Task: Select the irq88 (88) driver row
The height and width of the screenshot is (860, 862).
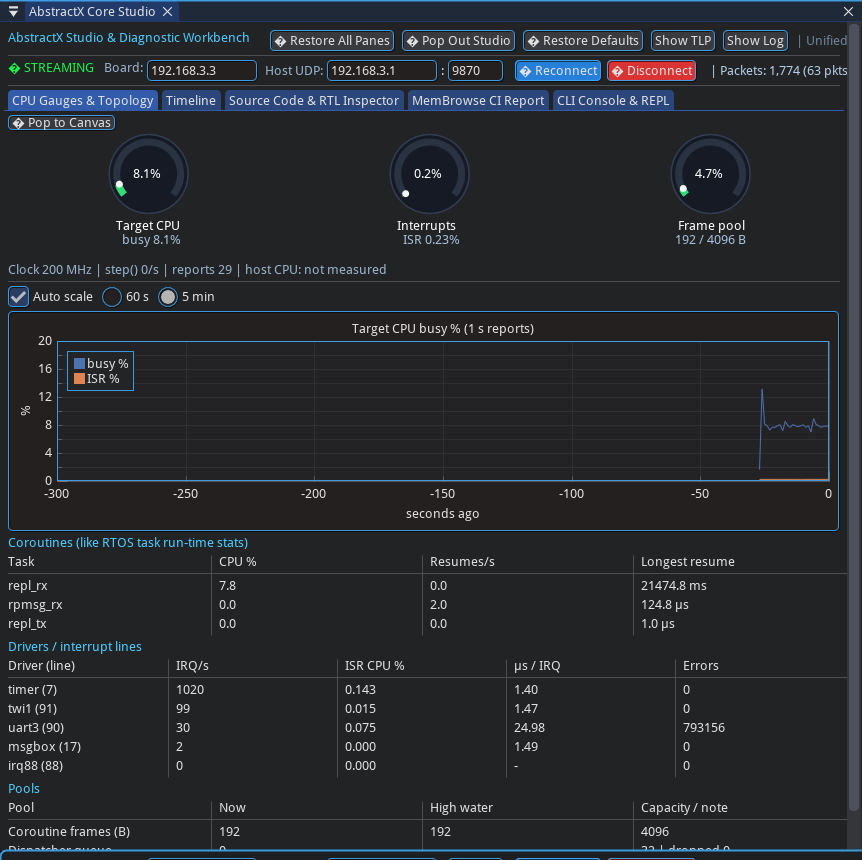Action: pos(427,766)
